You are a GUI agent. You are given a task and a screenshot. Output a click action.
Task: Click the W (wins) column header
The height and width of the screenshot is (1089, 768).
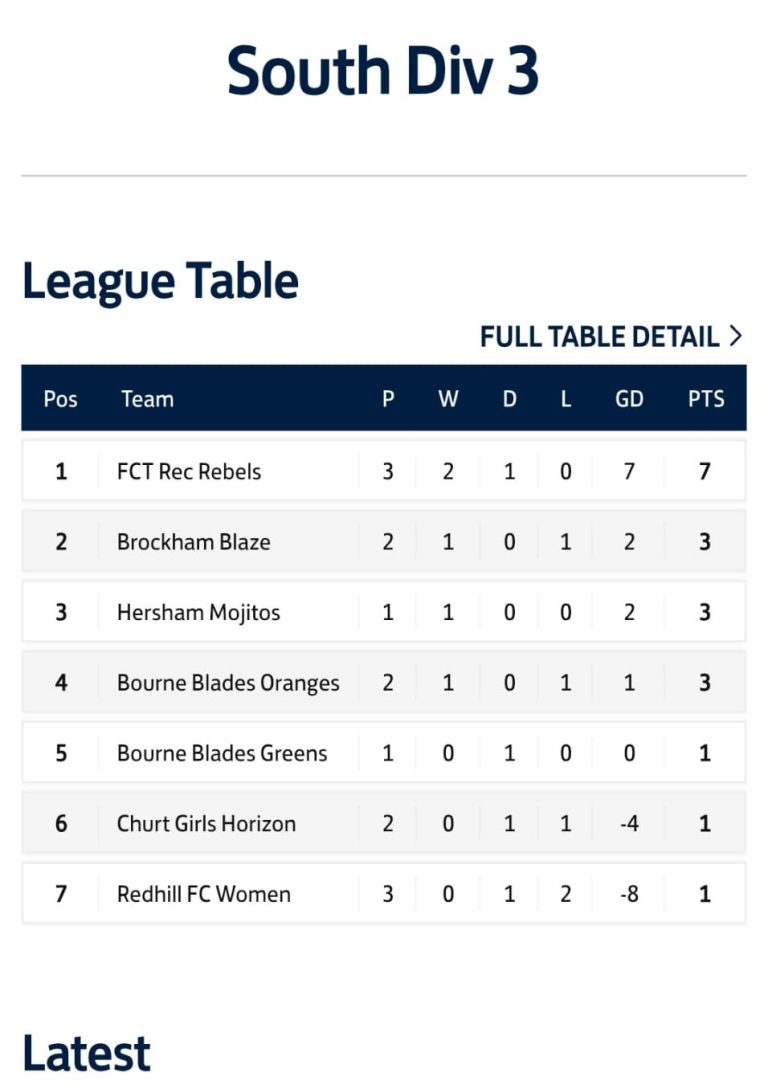448,399
